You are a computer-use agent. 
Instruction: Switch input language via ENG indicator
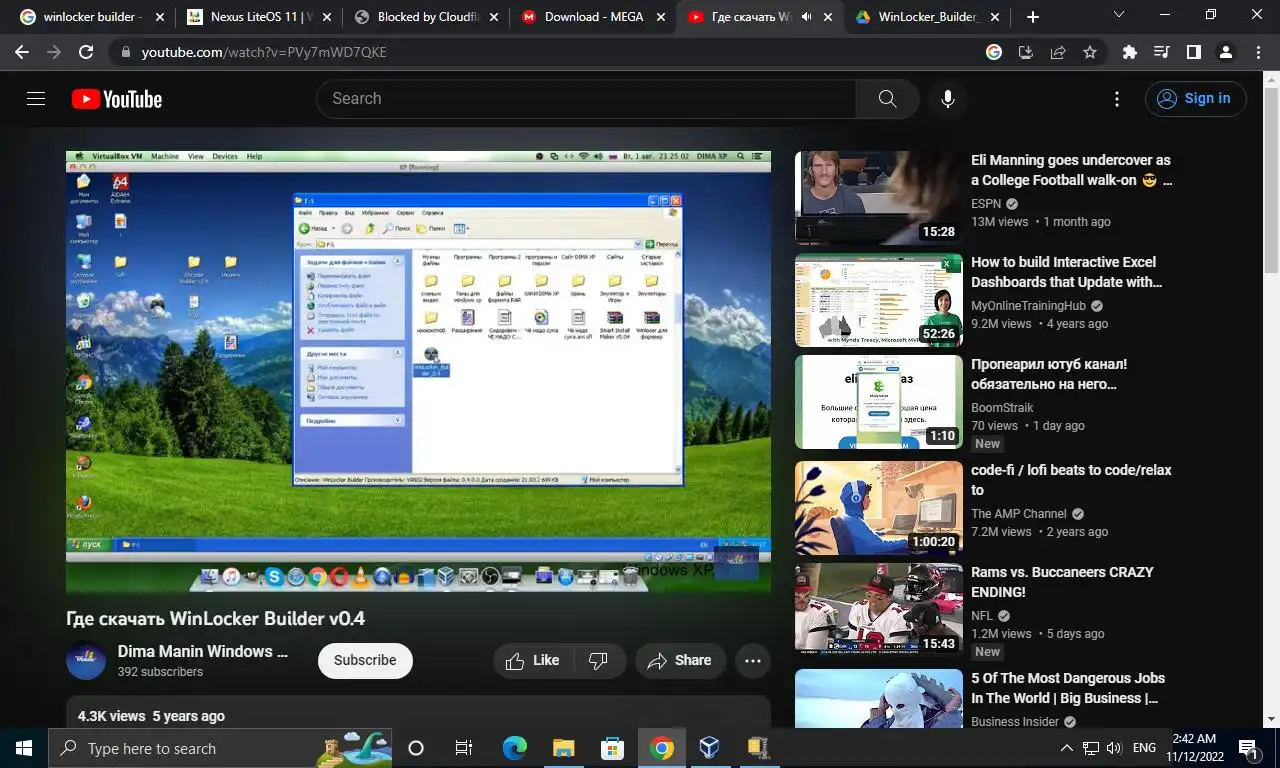coord(1145,748)
